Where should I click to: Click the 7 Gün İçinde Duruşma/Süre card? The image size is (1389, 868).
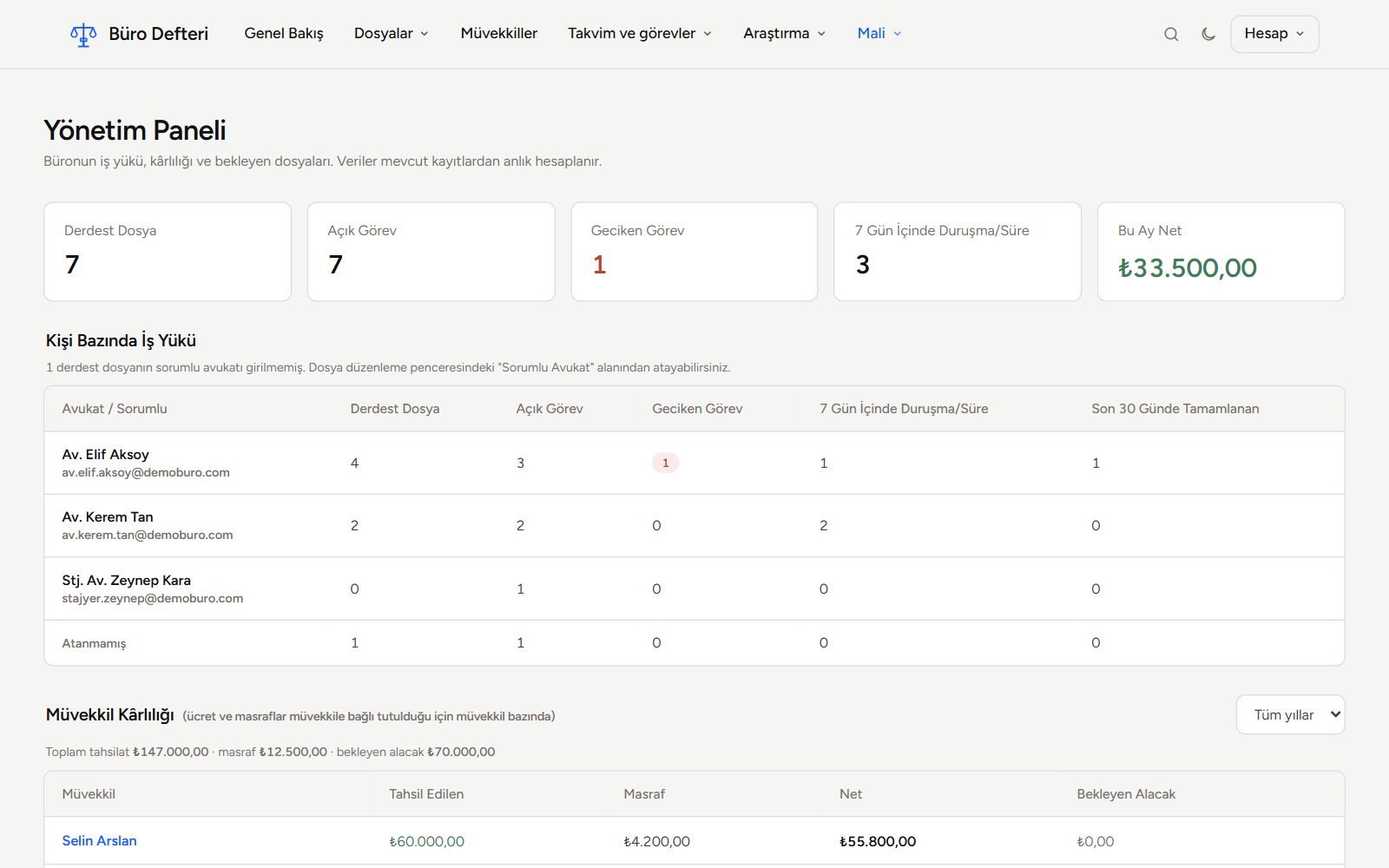(958, 252)
